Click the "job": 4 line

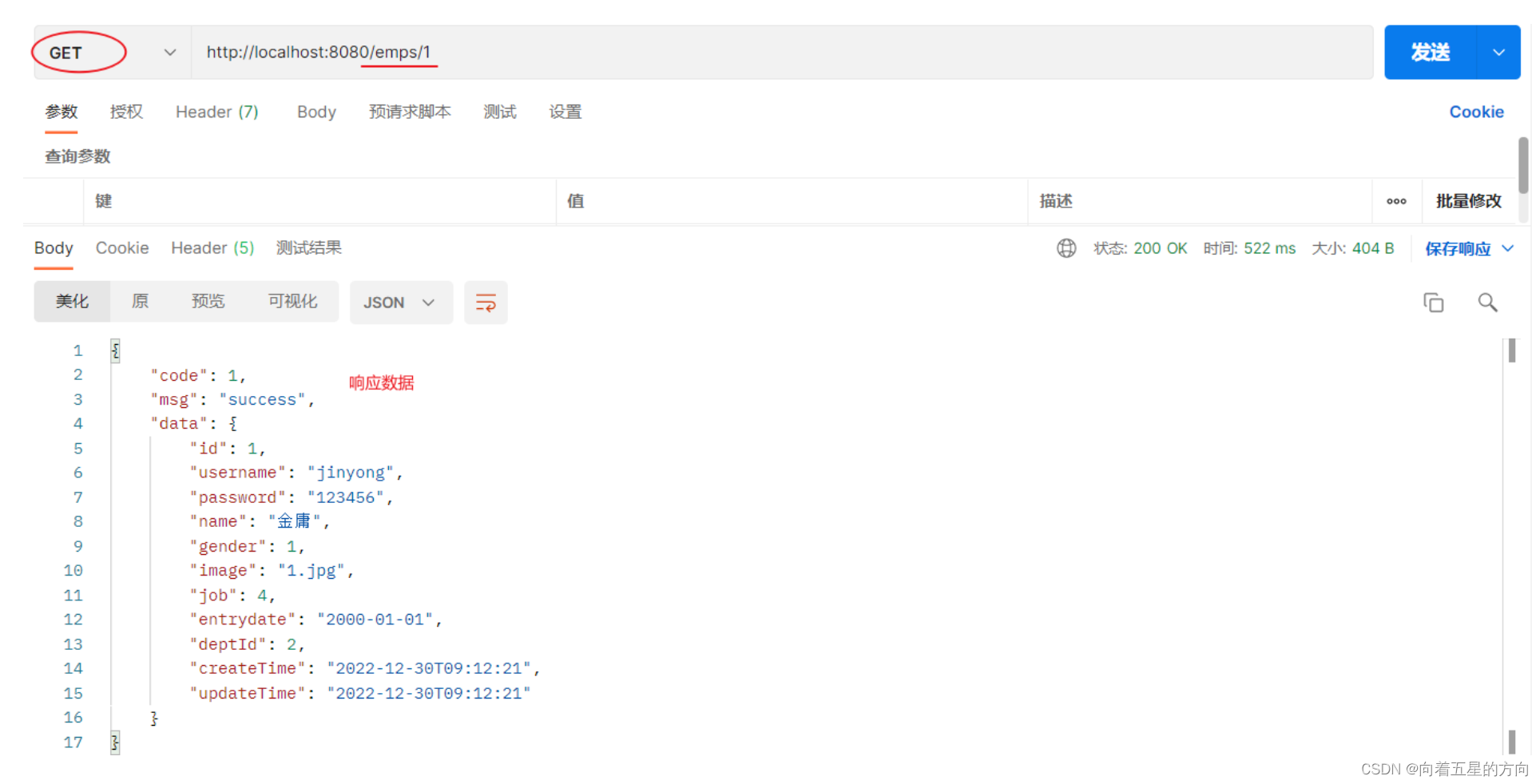click(x=232, y=596)
